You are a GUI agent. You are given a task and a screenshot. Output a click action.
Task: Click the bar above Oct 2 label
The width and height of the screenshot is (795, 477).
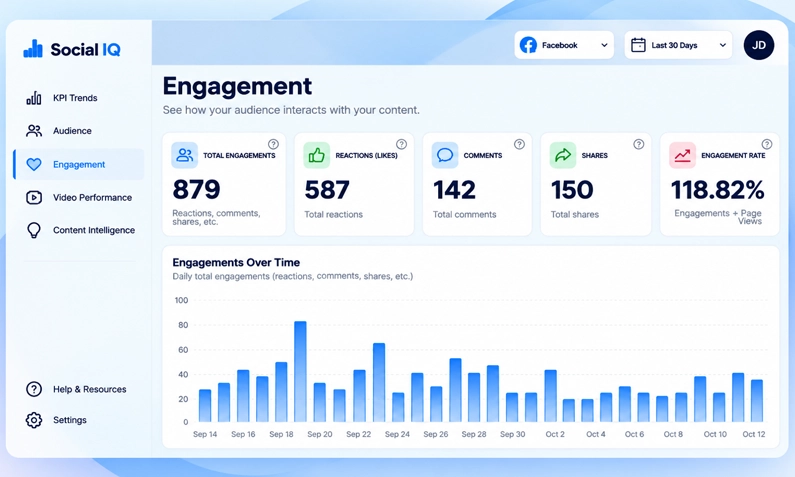(x=551, y=395)
